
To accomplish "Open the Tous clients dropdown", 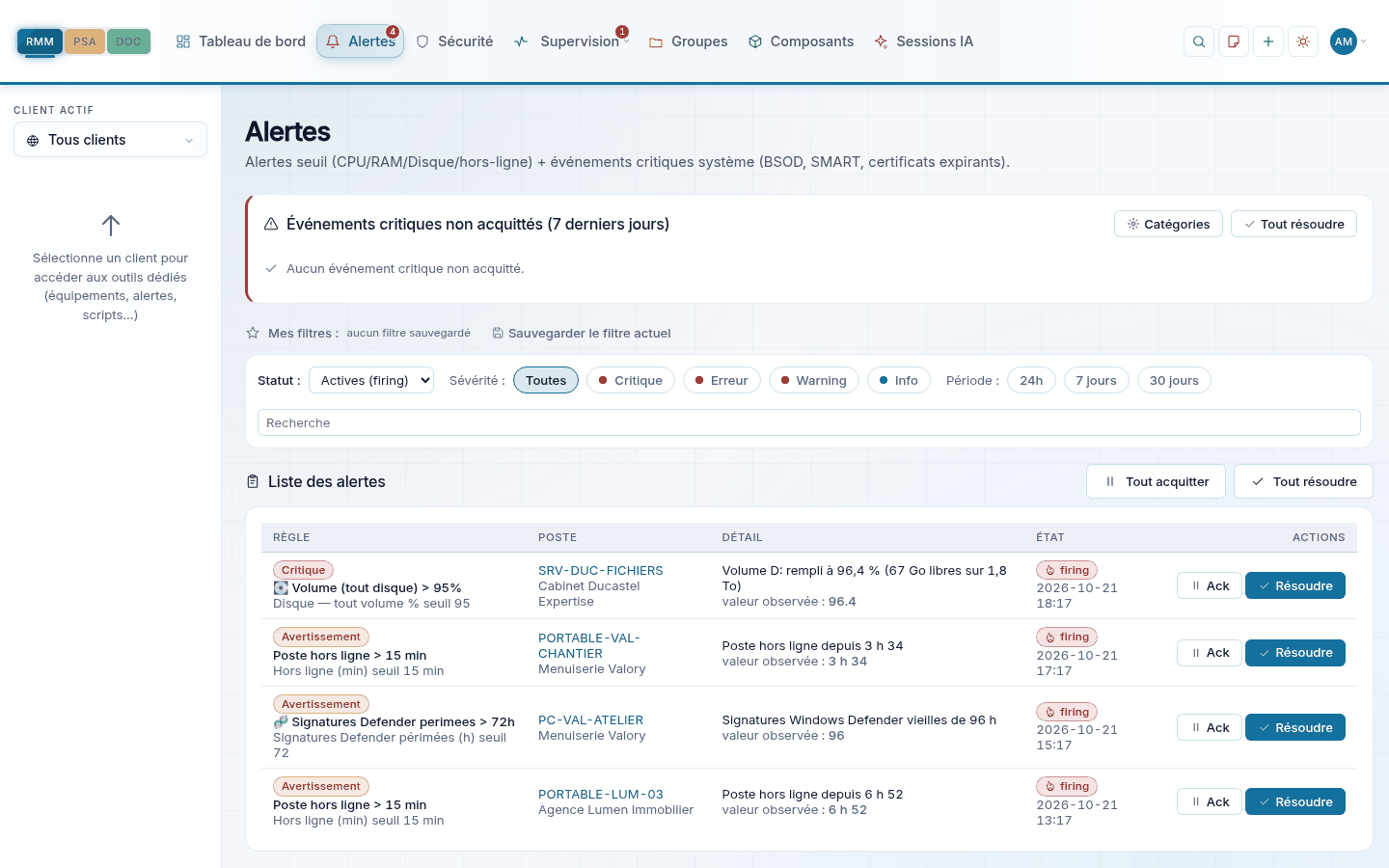I will coord(110,140).
